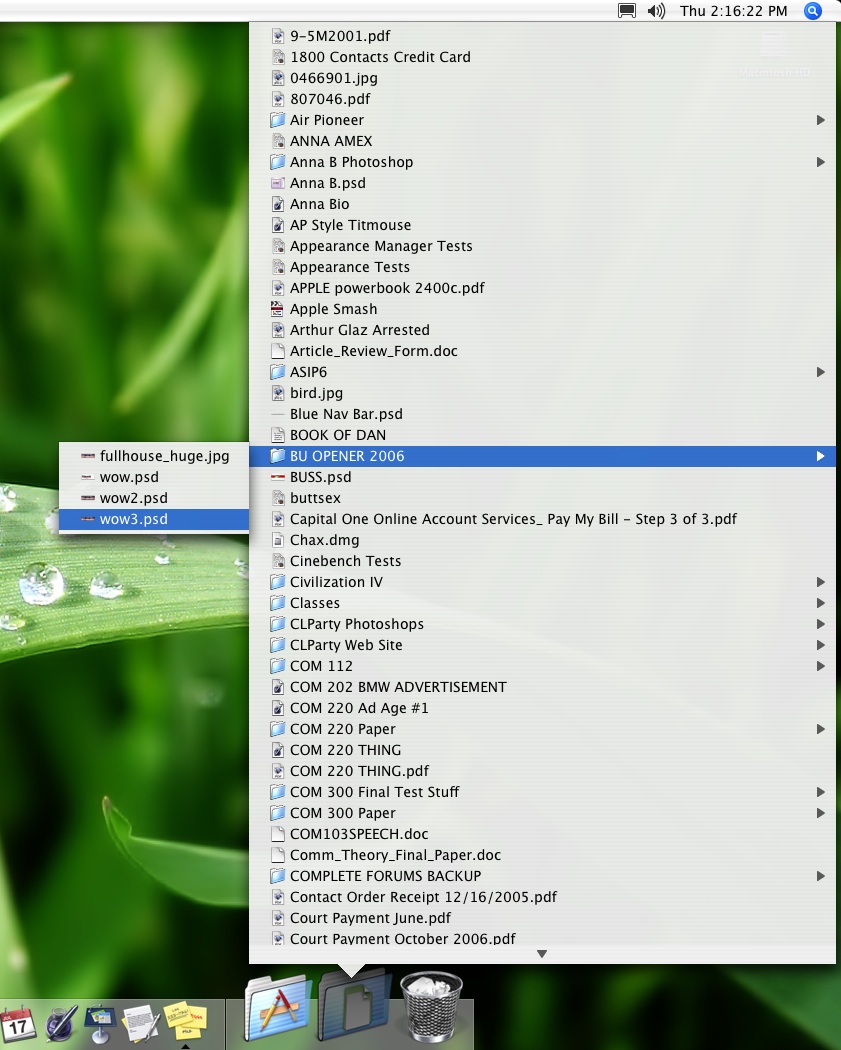Image resolution: width=841 pixels, height=1050 pixels.
Task: Click the Anna B.psd file icon
Action: 278,183
